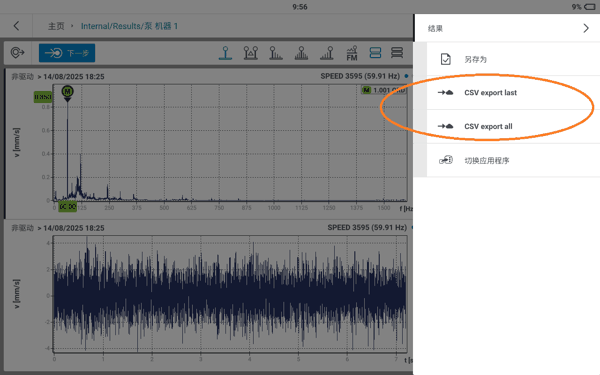Open the FM frequency markers tool
The image size is (600, 375).
352,53
